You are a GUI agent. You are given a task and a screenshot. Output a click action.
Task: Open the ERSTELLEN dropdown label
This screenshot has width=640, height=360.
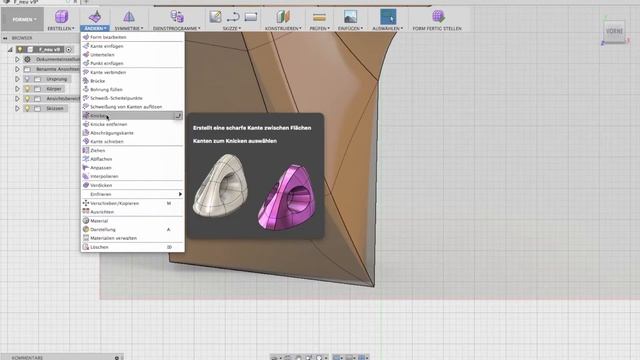[x=61, y=29]
